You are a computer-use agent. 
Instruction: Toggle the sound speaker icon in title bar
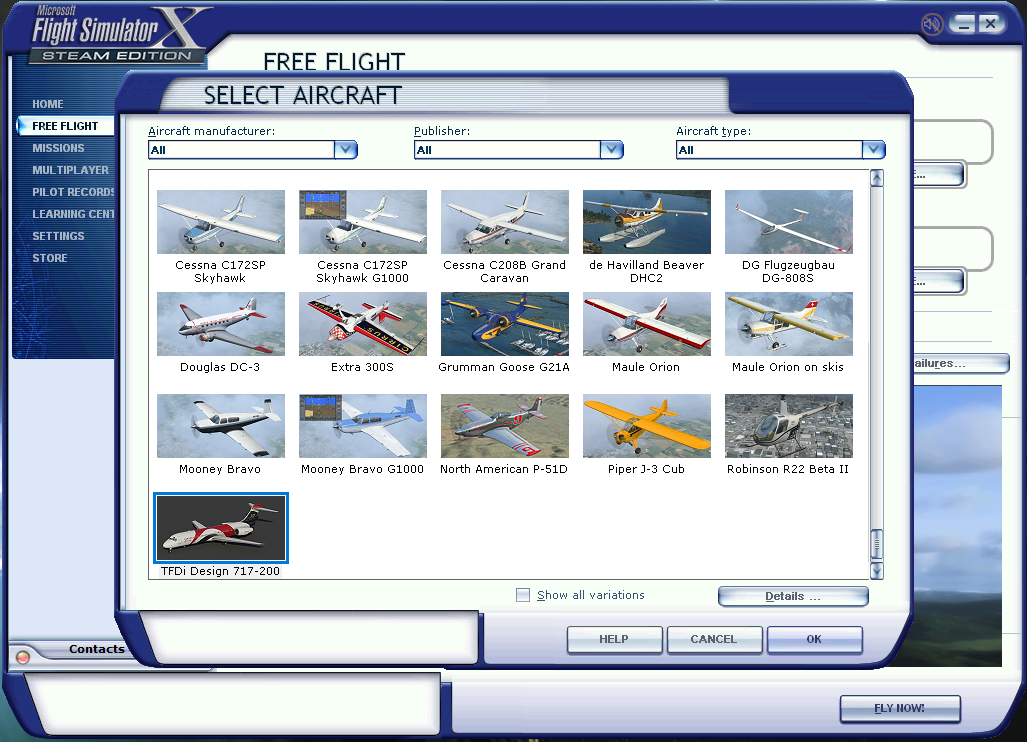point(931,25)
